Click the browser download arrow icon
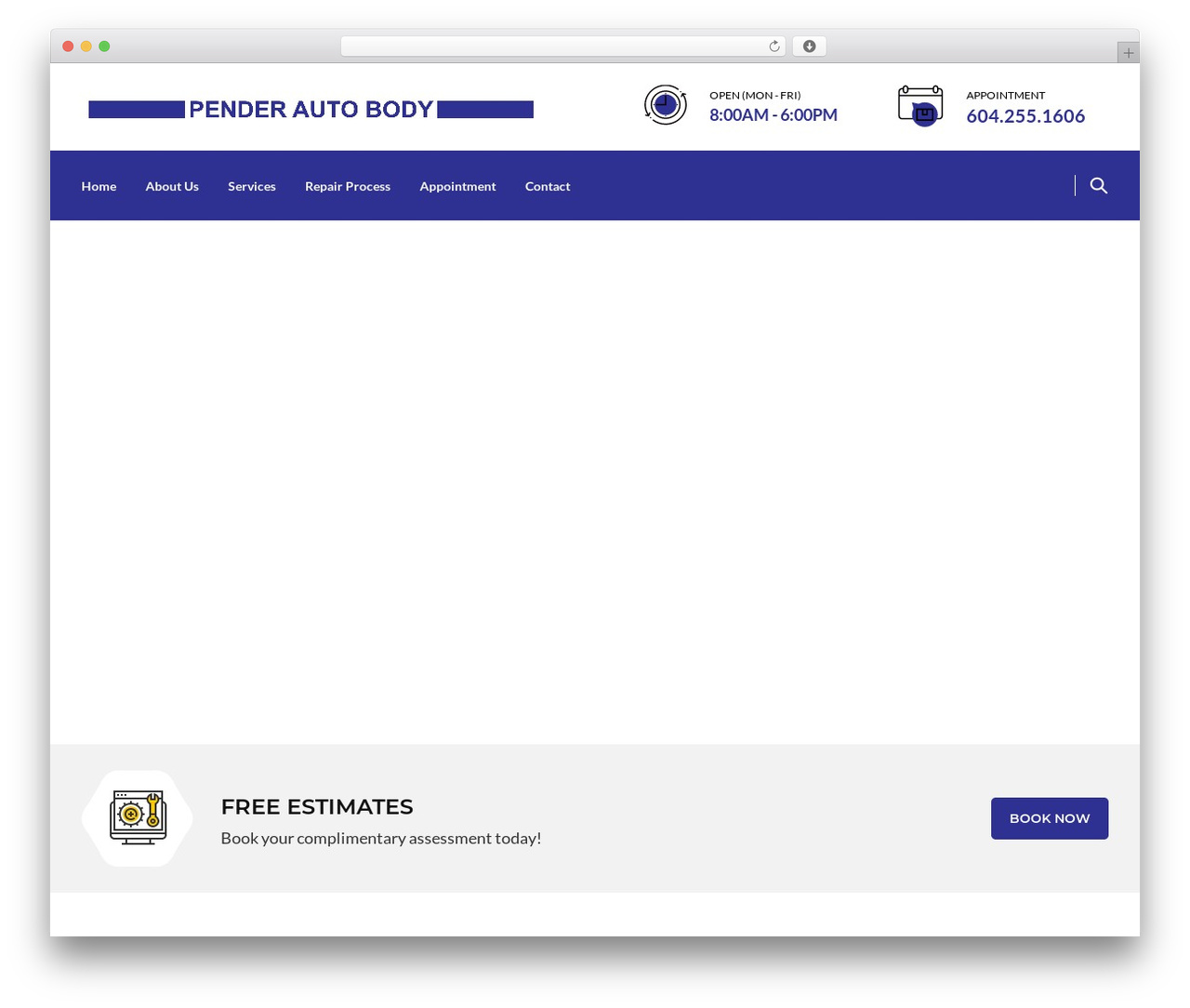 [x=809, y=46]
